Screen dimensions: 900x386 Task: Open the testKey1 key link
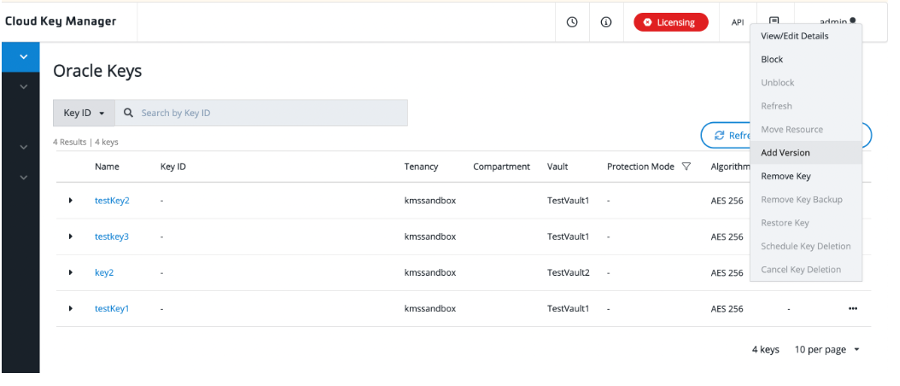click(x=112, y=308)
